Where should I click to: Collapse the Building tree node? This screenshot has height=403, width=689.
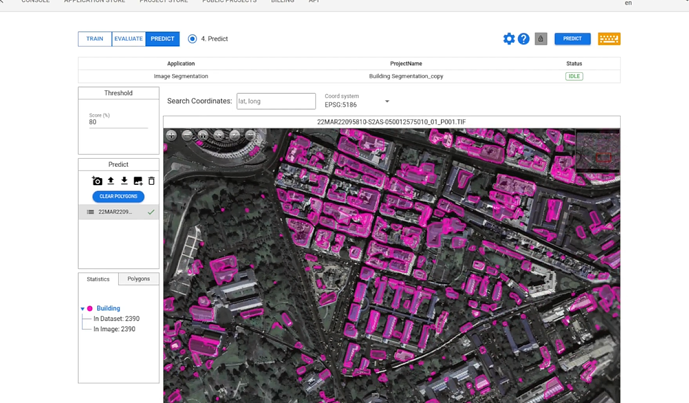point(83,309)
